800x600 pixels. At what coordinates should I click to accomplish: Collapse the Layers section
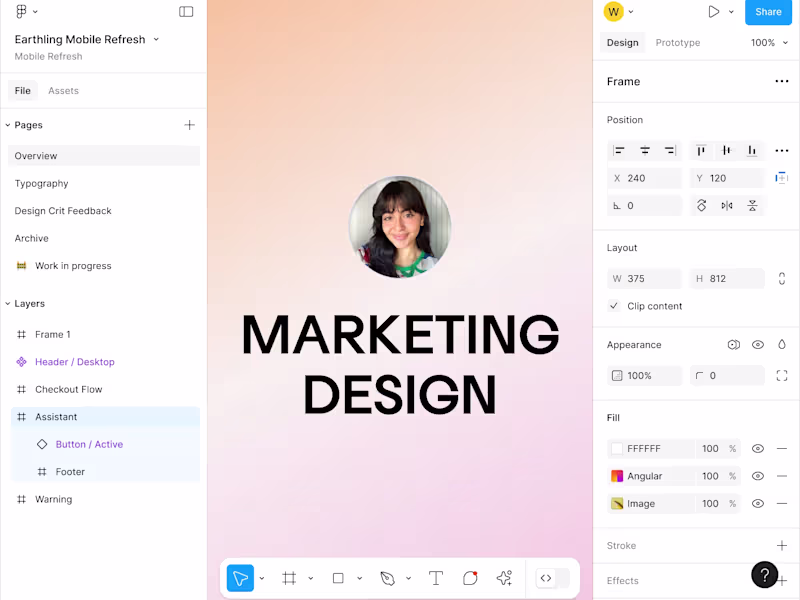8,304
